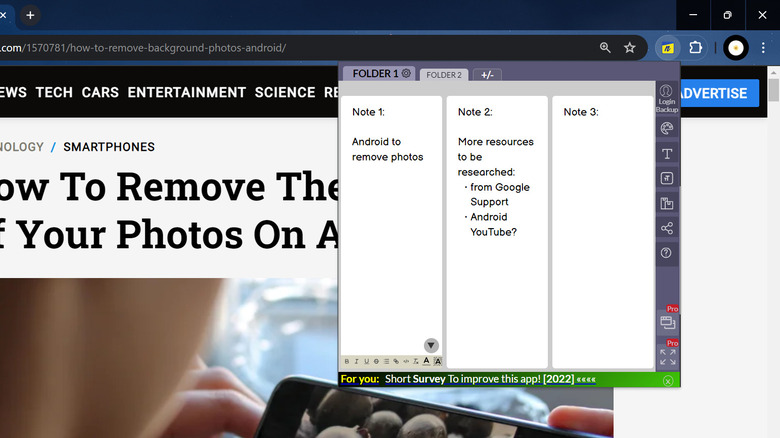Open Folder 1 settings gear

[406, 74]
